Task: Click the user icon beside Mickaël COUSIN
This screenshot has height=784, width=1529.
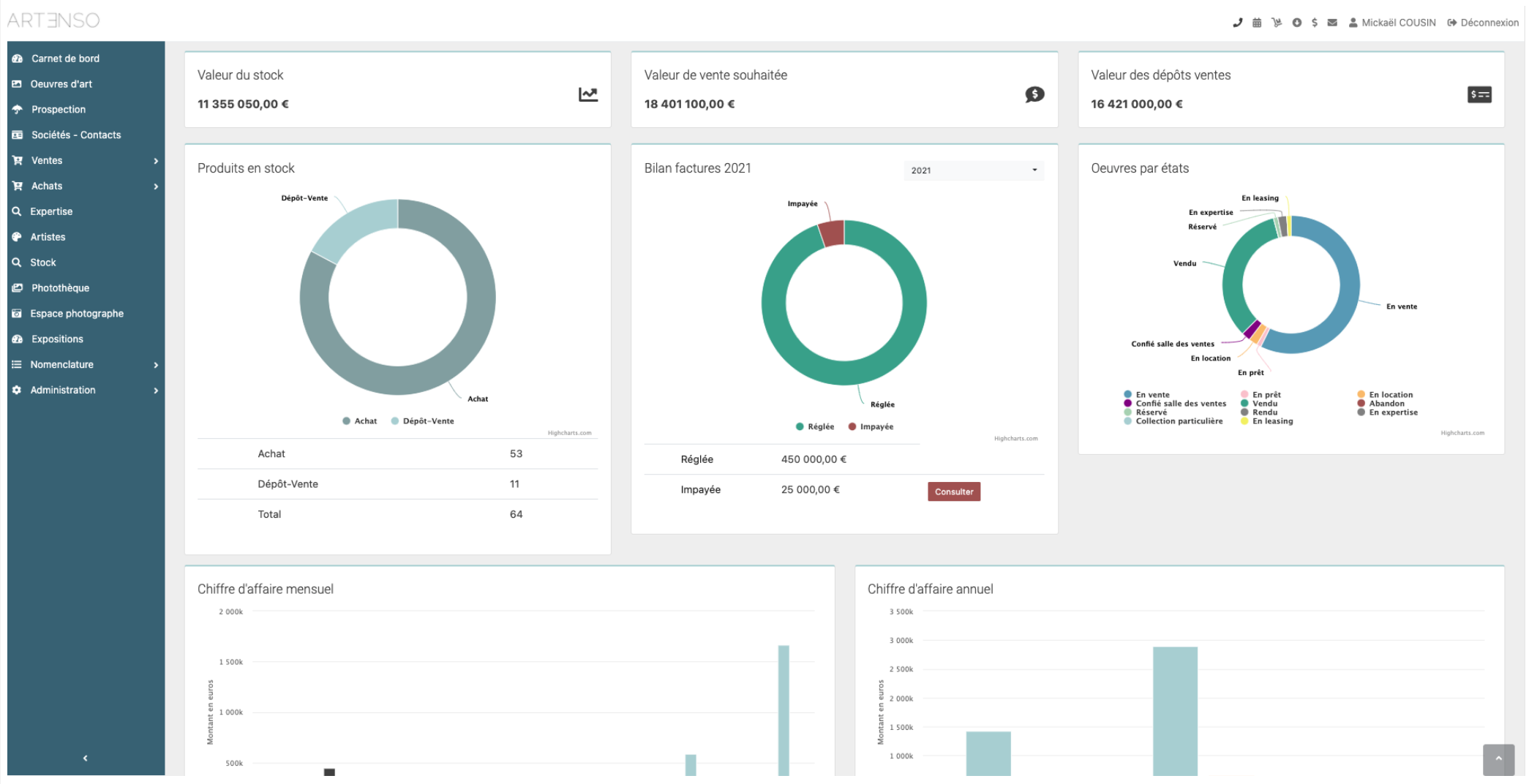Action: pos(1353,23)
